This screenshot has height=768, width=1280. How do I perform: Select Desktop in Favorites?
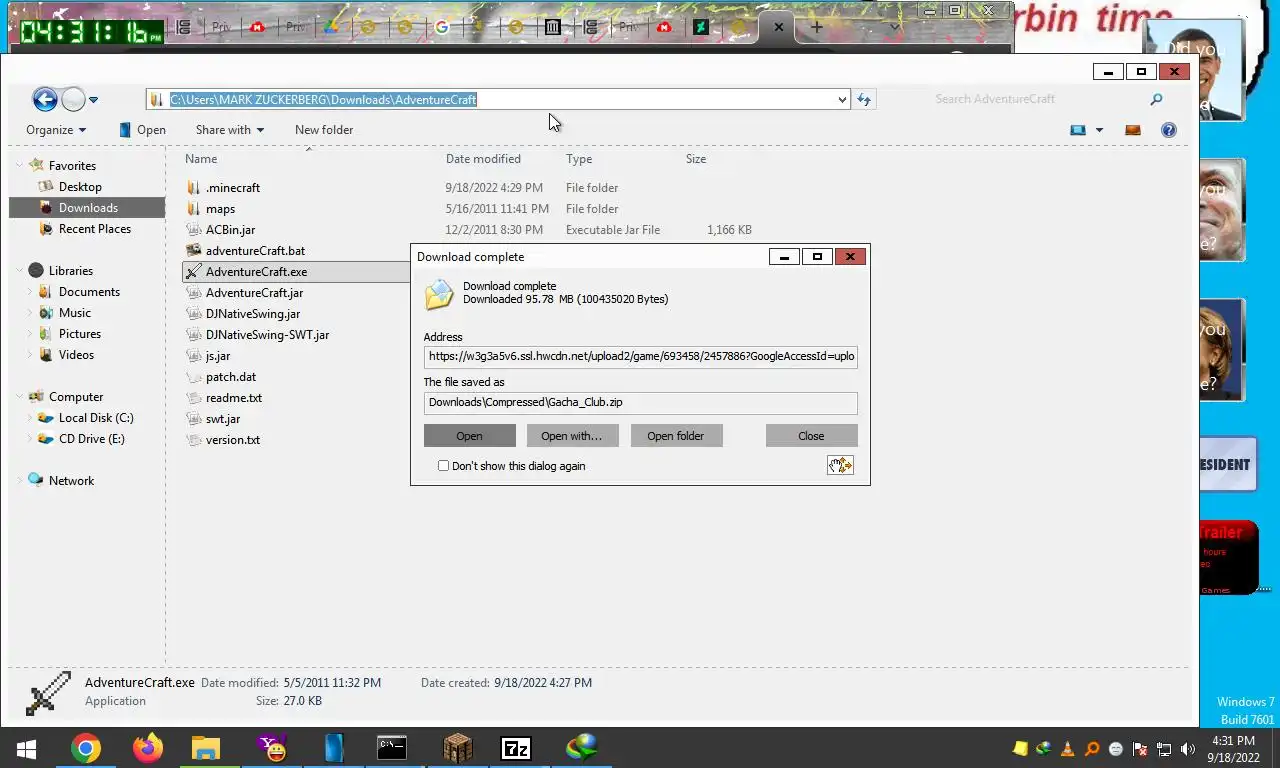[x=80, y=187]
